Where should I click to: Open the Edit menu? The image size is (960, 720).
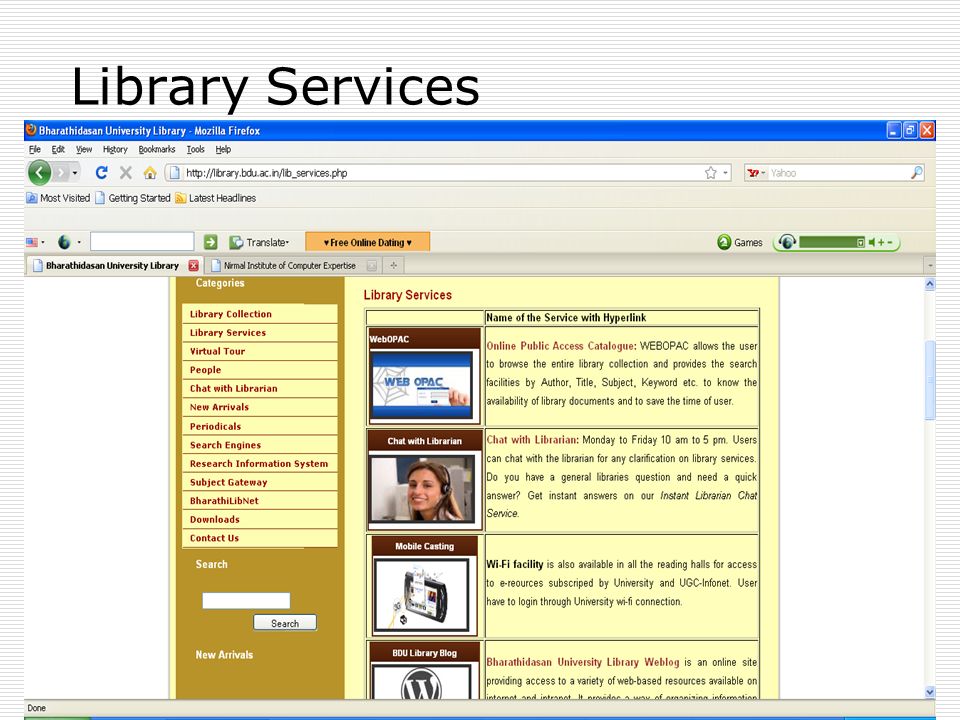click(58, 149)
